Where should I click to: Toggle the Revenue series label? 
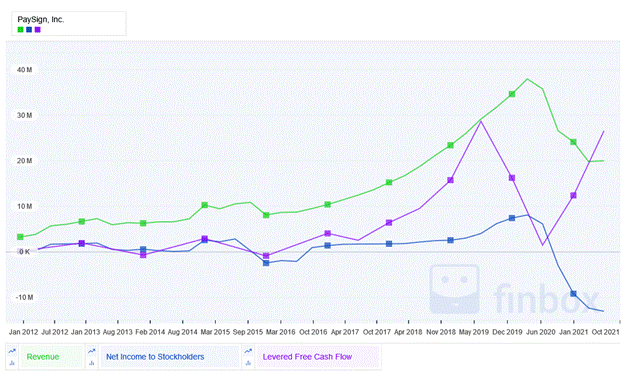51,357
